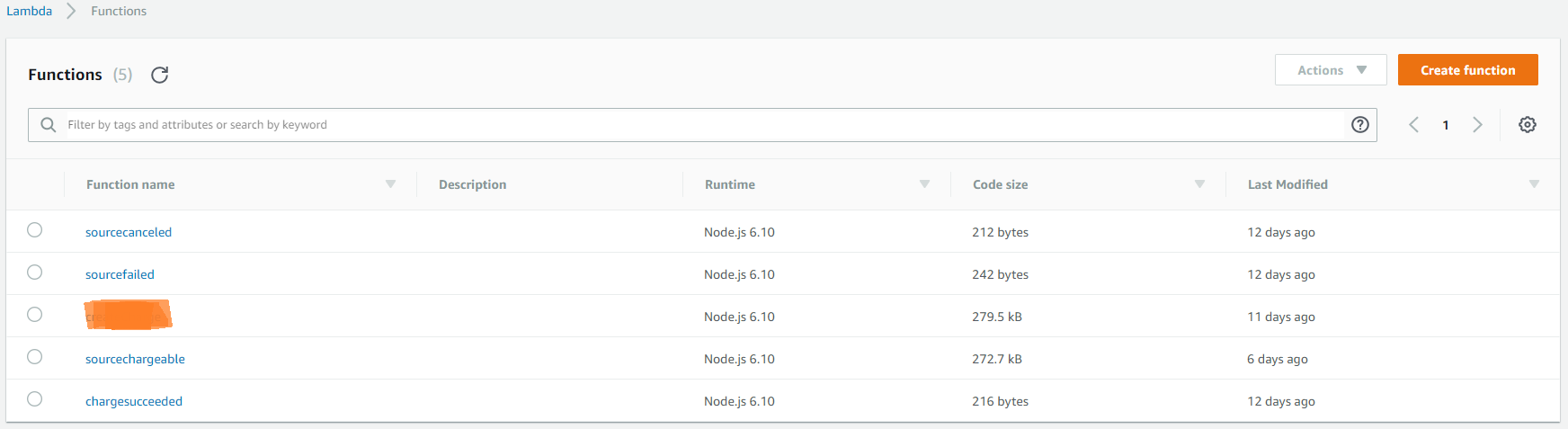Open the chargesucceeded function link
The height and width of the screenshot is (429, 1568).
(x=134, y=401)
